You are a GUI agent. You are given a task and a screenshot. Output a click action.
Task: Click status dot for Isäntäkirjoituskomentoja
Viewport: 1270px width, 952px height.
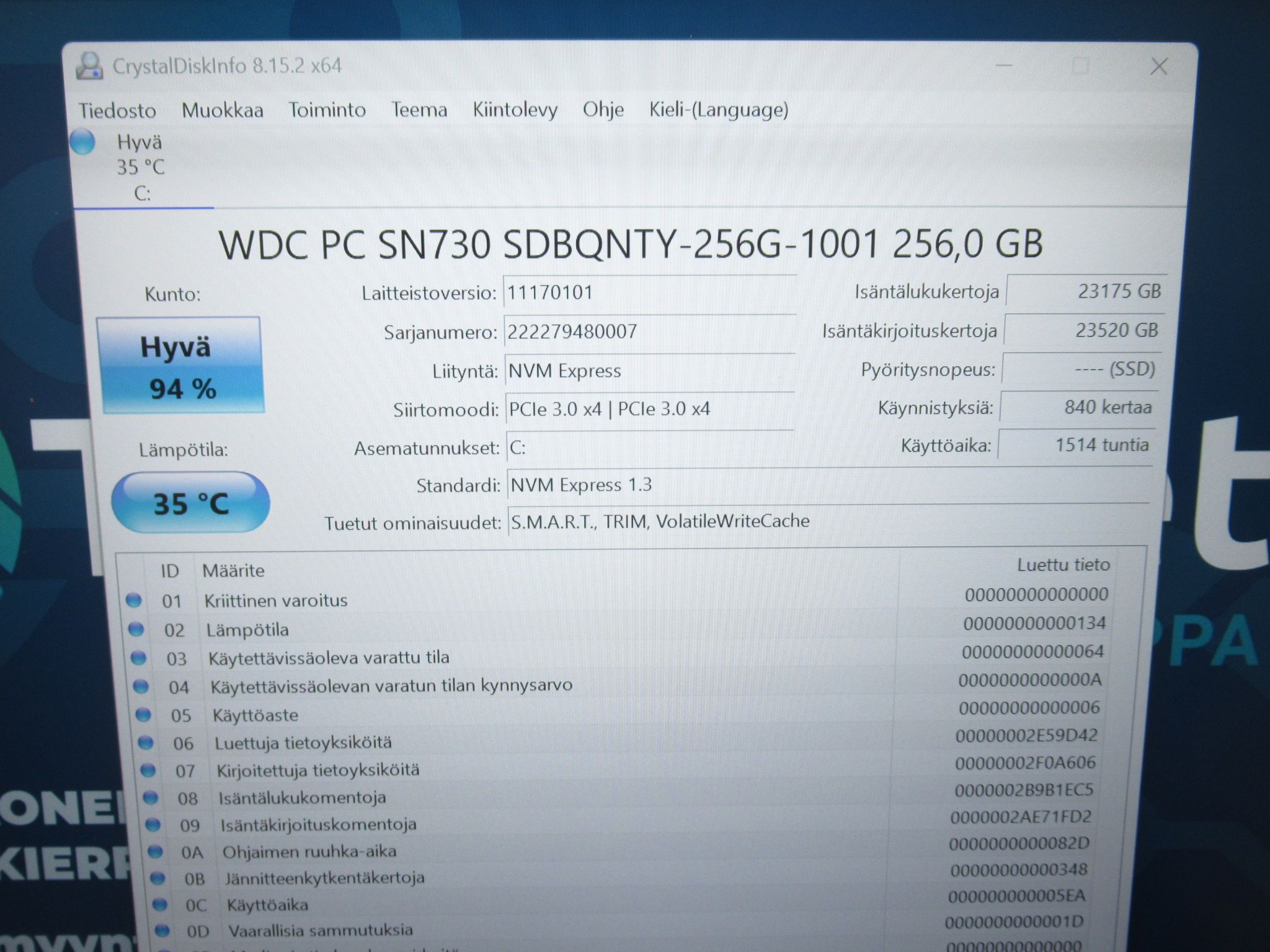[x=153, y=825]
